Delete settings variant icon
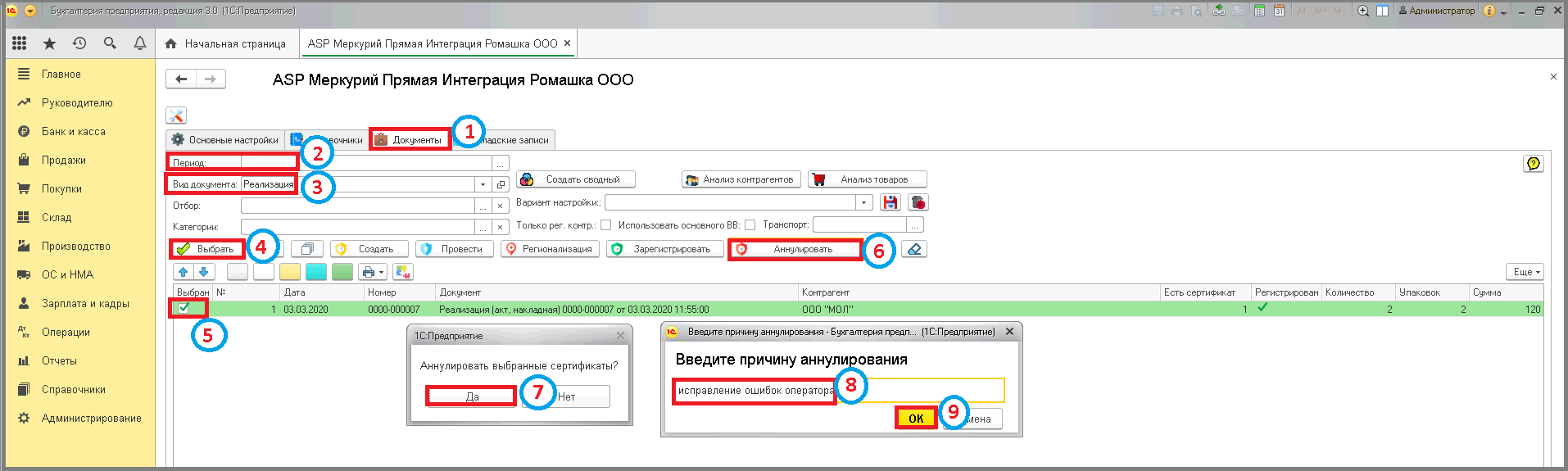 pos(918,202)
